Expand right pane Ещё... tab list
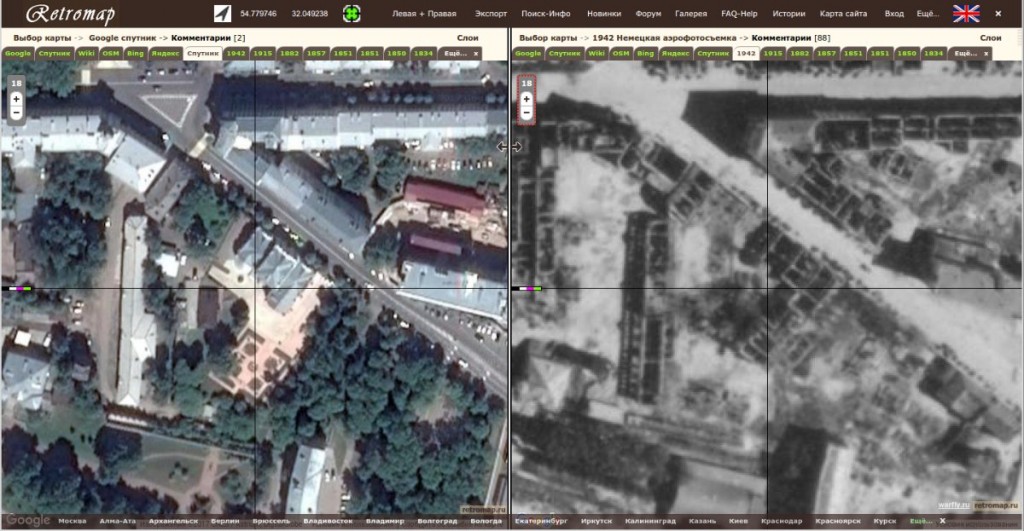This screenshot has width=1024, height=531. pos(965,54)
